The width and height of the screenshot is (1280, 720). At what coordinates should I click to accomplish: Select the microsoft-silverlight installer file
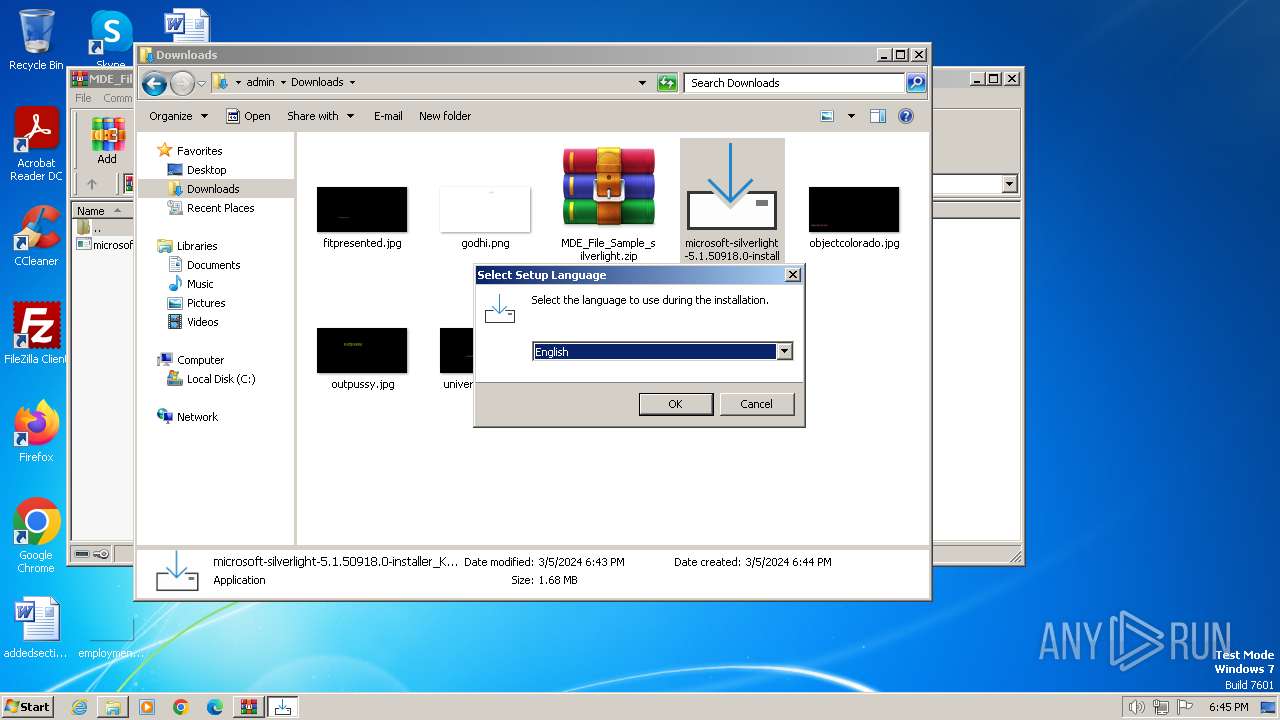pyautogui.click(x=732, y=203)
